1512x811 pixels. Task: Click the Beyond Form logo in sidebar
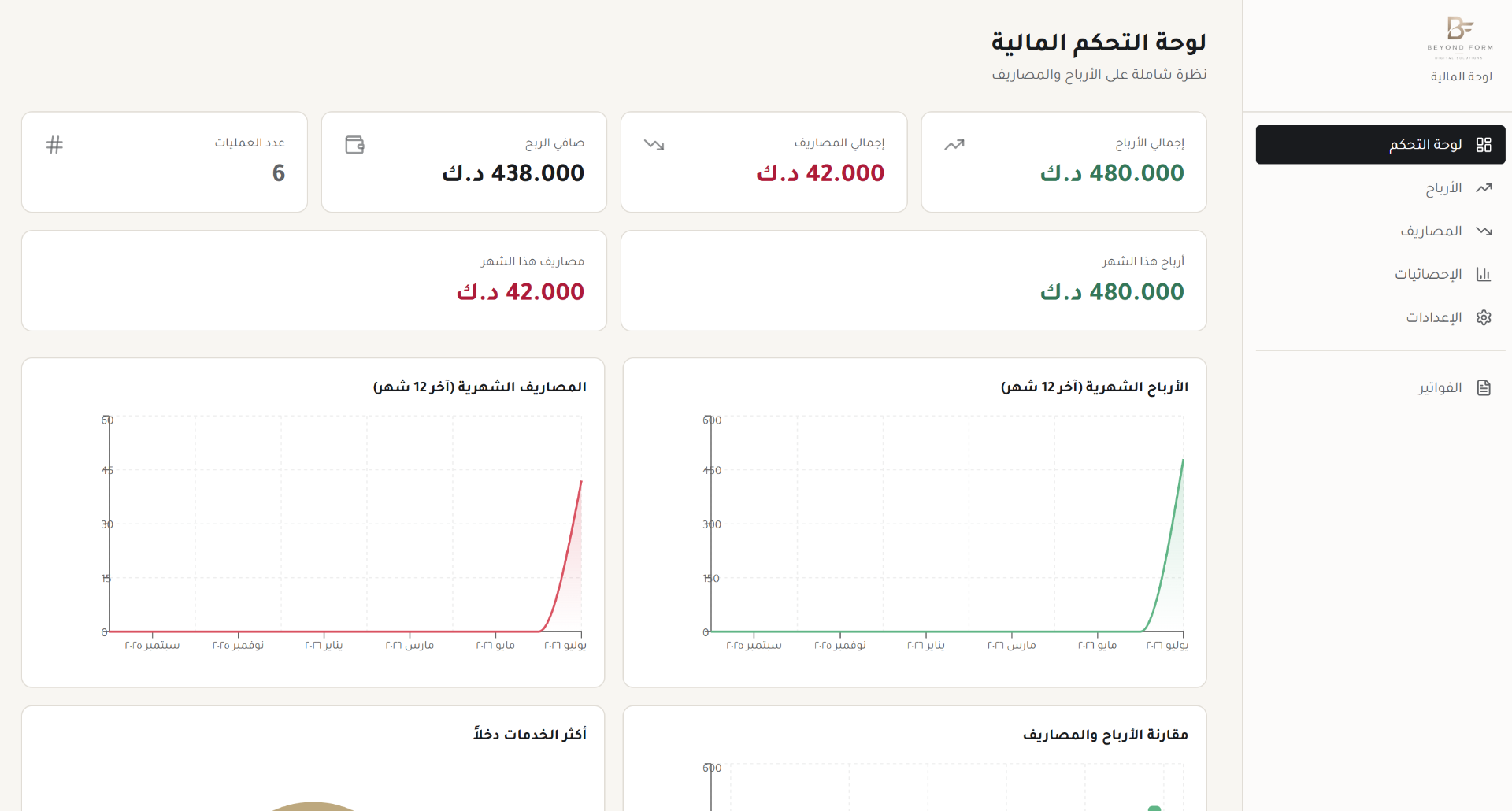coord(1460,37)
